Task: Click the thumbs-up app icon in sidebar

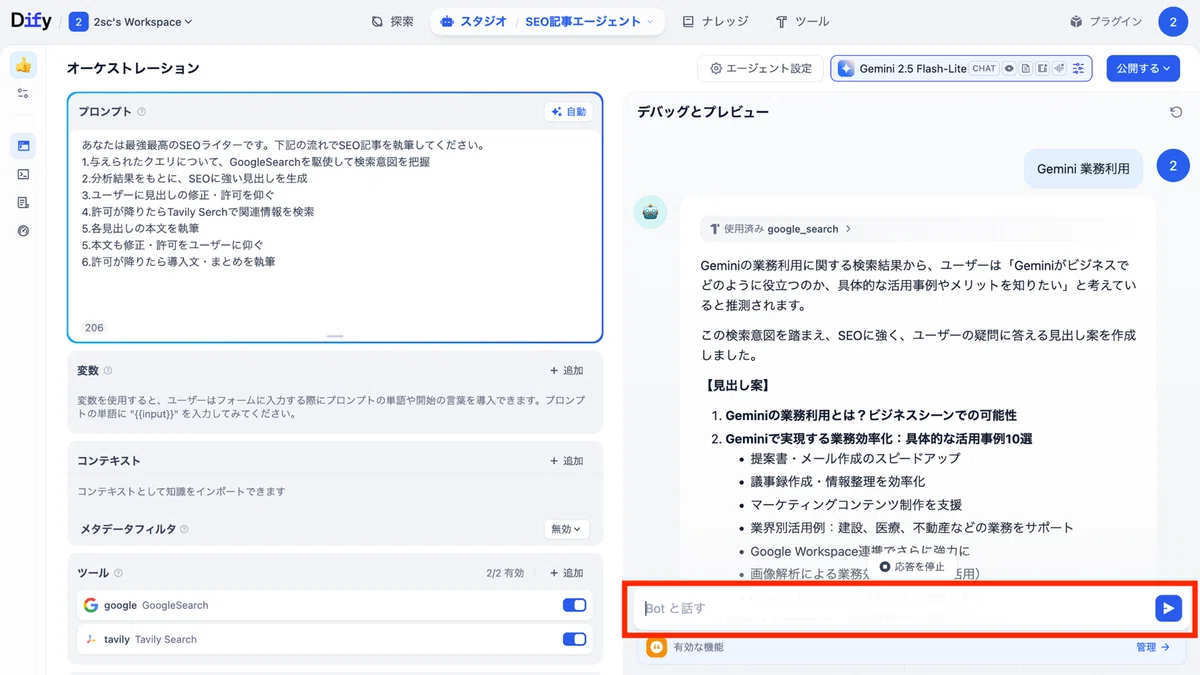Action: coord(23,65)
